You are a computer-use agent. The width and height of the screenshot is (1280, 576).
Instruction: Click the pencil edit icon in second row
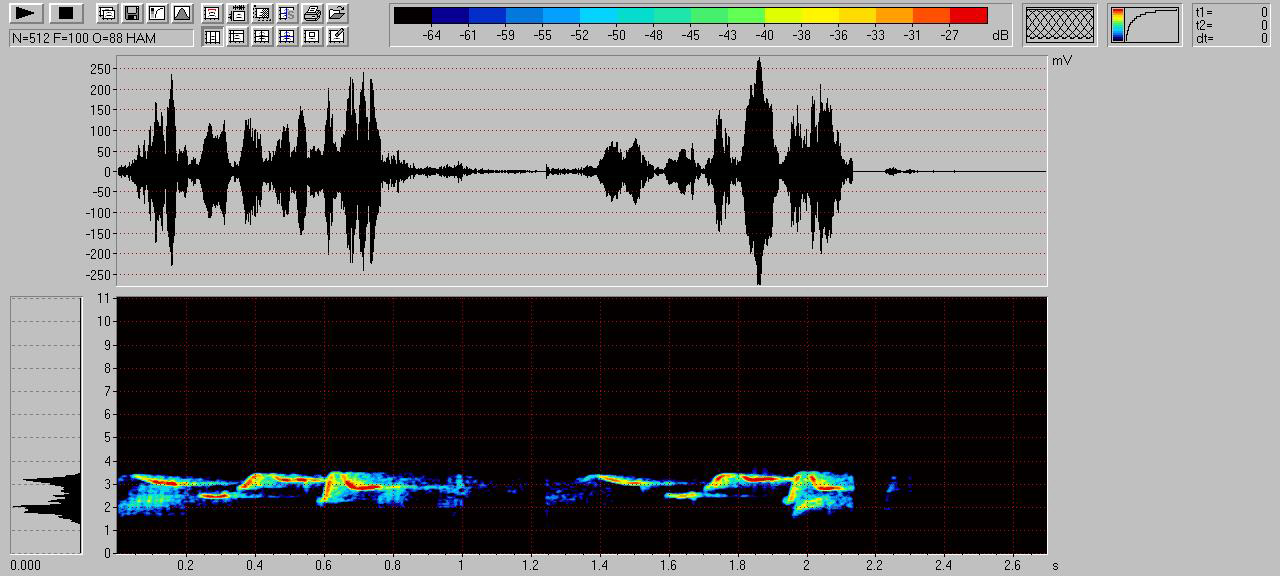click(x=337, y=37)
